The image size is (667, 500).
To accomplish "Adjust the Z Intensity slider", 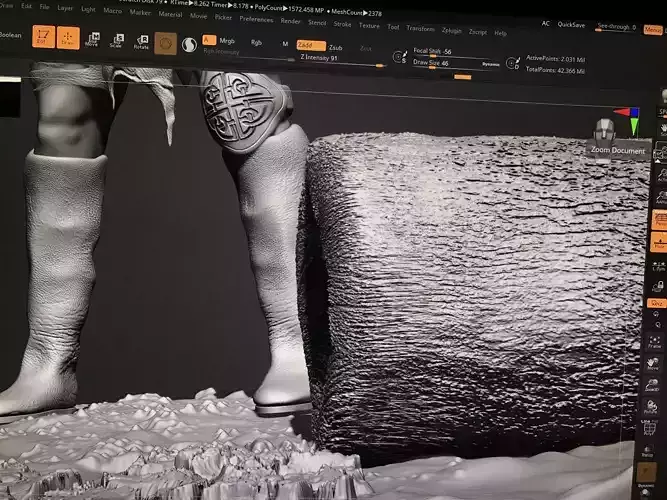I will (342, 59).
